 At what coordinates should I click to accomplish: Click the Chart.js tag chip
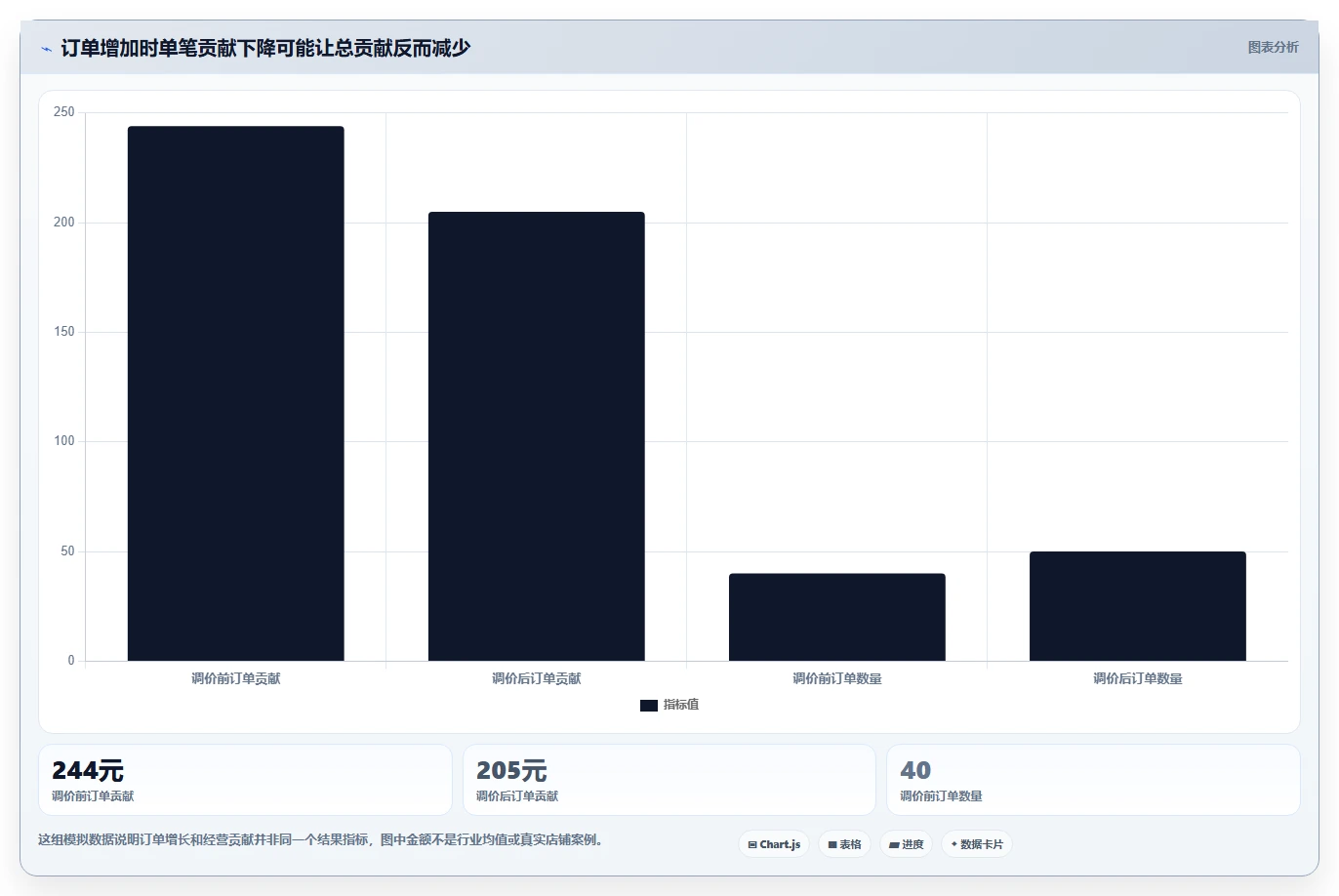pyautogui.click(x=774, y=844)
